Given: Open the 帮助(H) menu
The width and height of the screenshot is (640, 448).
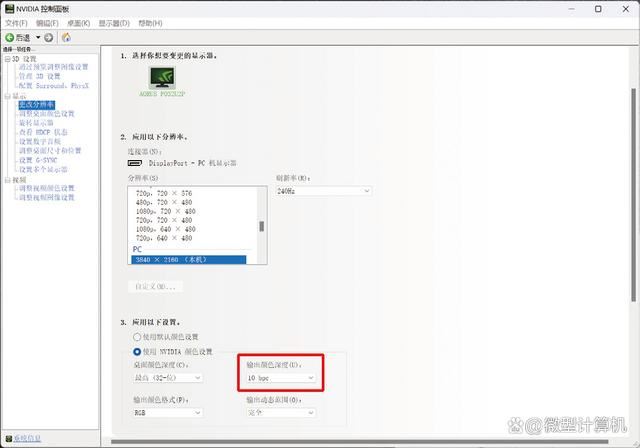Looking at the screenshot, I should (x=150, y=22).
